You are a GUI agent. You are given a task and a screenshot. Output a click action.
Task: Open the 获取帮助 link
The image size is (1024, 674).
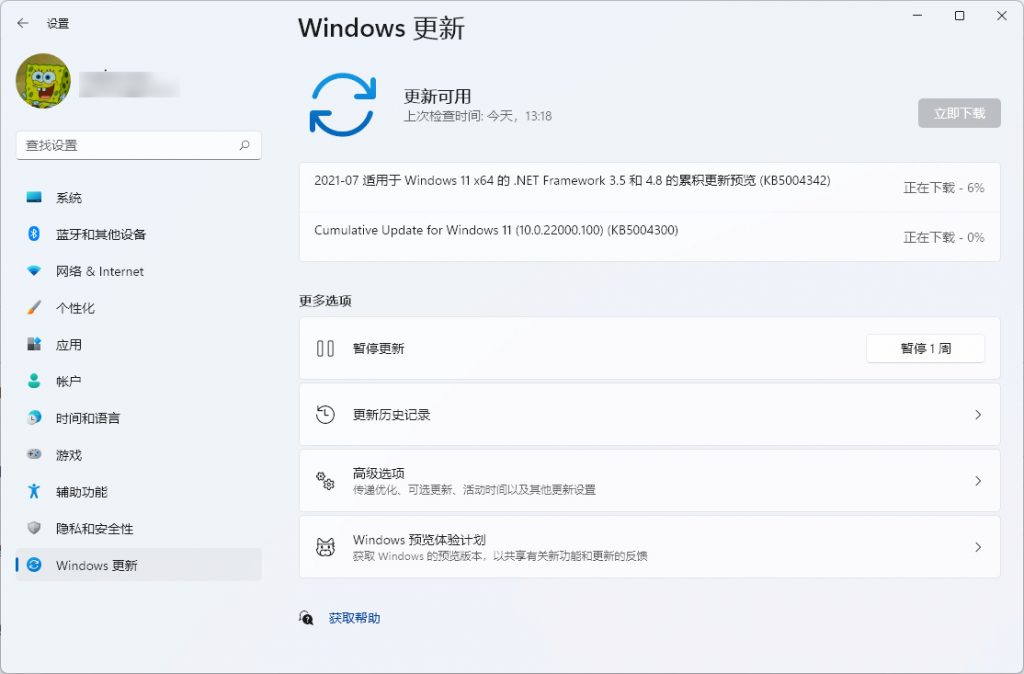pyautogui.click(x=354, y=618)
